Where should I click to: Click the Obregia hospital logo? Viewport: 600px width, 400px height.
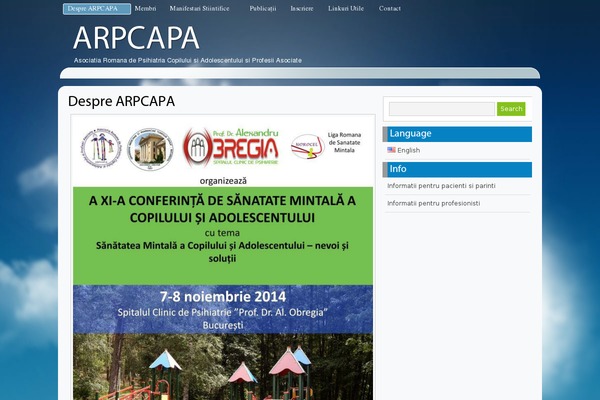pyautogui.click(x=231, y=147)
